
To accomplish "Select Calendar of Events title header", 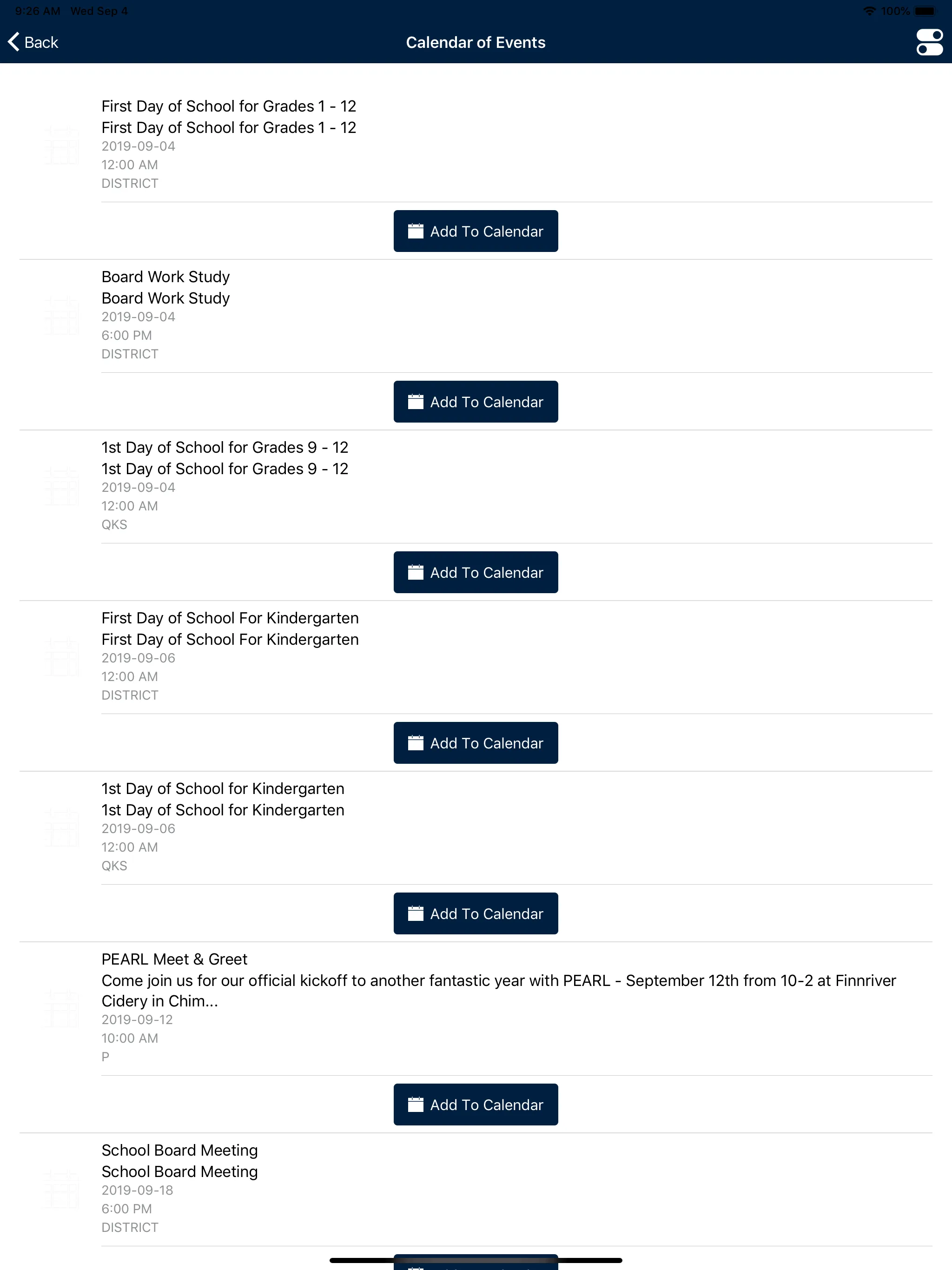I will (475, 42).
